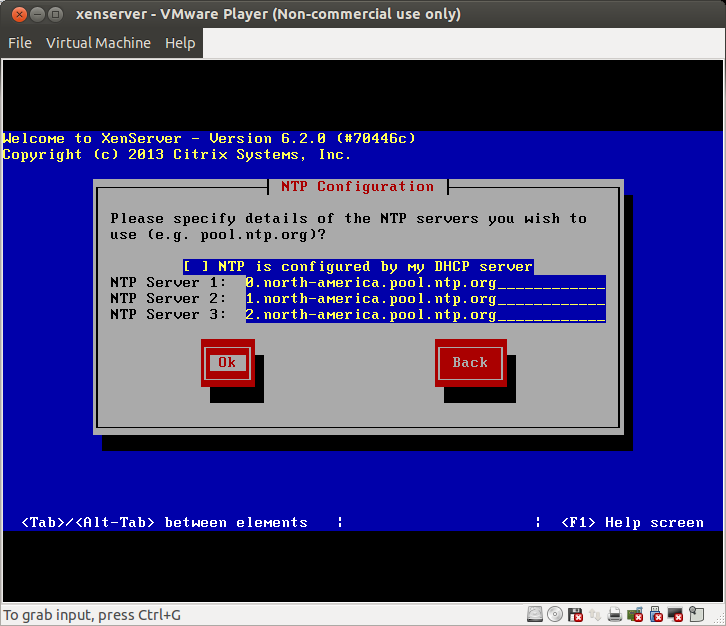Open the File menu
726x626 pixels.
(x=20, y=43)
